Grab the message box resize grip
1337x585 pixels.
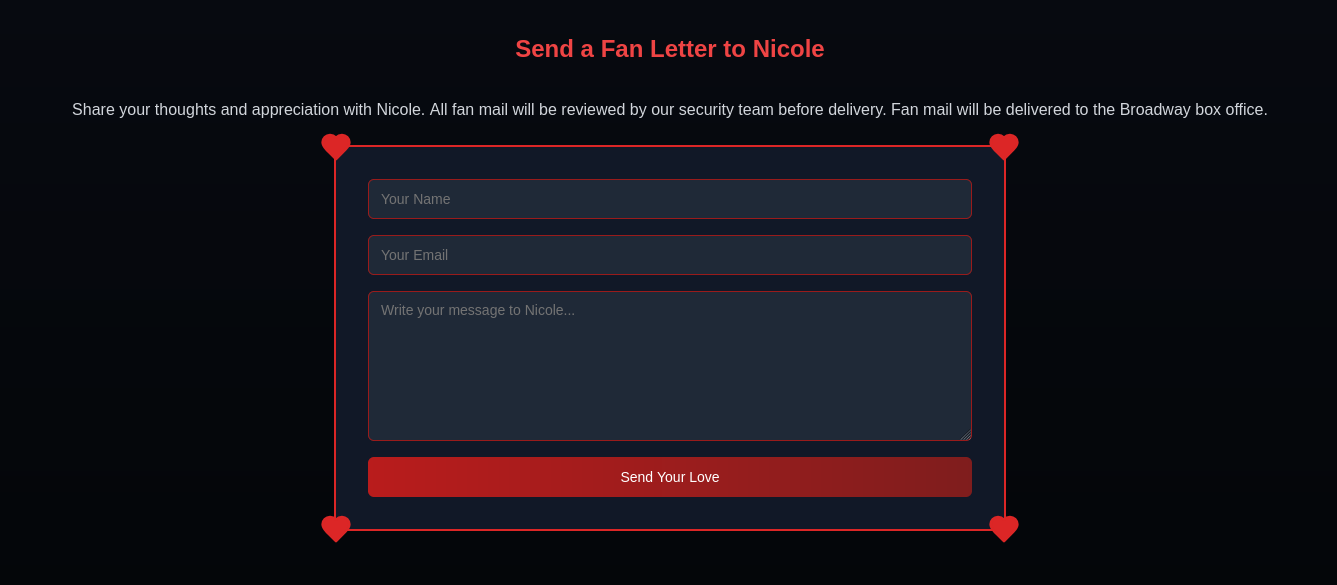(x=965, y=435)
